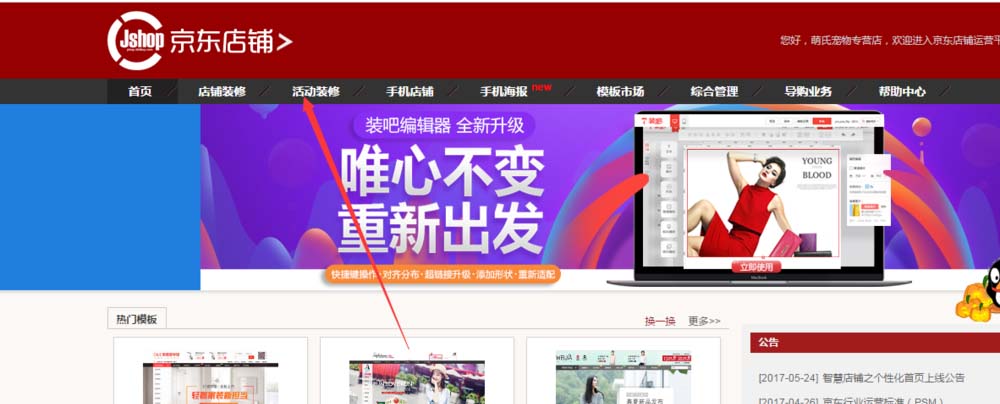The width and height of the screenshot is (1000, 404).
Task: Open the 帮助中心 menu
Action: pos(902,91)
